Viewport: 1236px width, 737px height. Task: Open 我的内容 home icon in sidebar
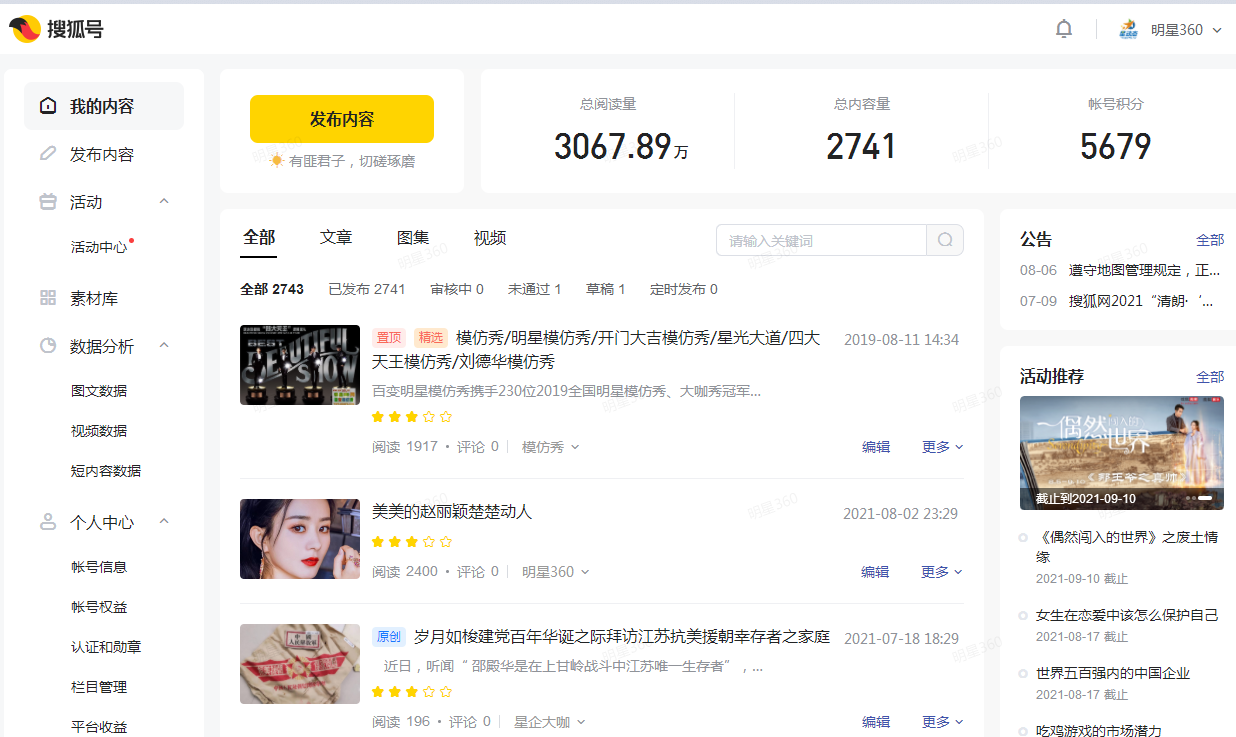(48, 106)
